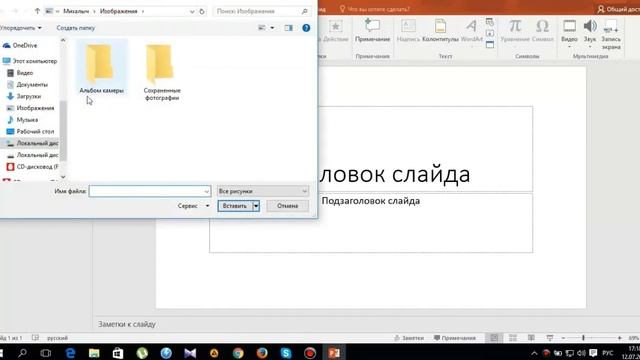Open Музыка in the sidebar

(x=22, y=120)
